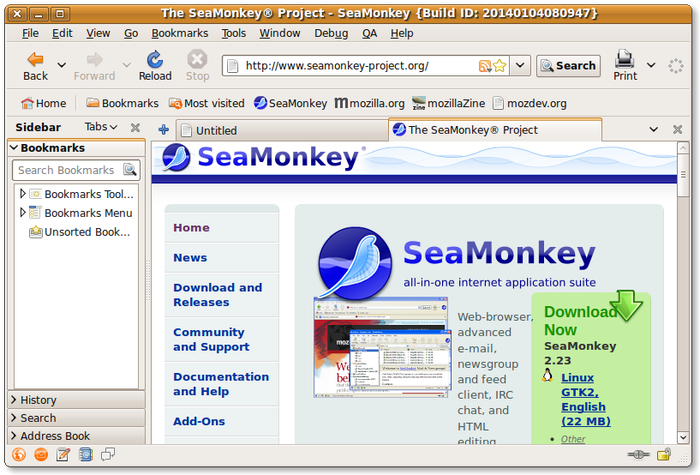Open the Edit menu

[x=62, y=33]
